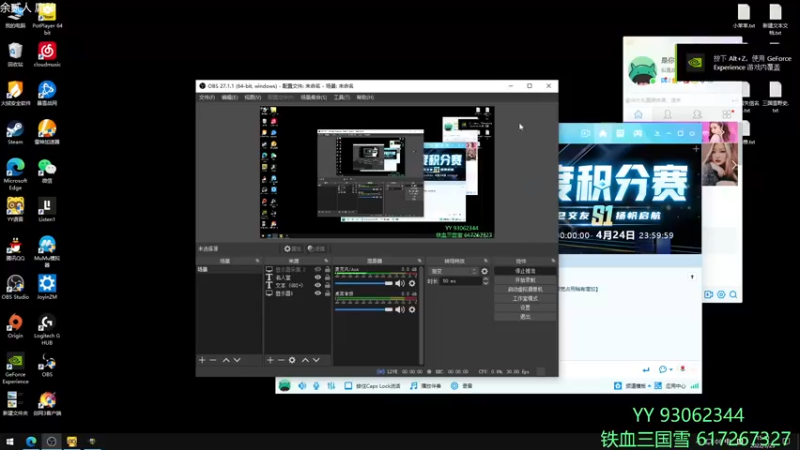800x450 pixels.
Task: Click the Exit button in OBS Controls
Action: click(x=525, y=317)
